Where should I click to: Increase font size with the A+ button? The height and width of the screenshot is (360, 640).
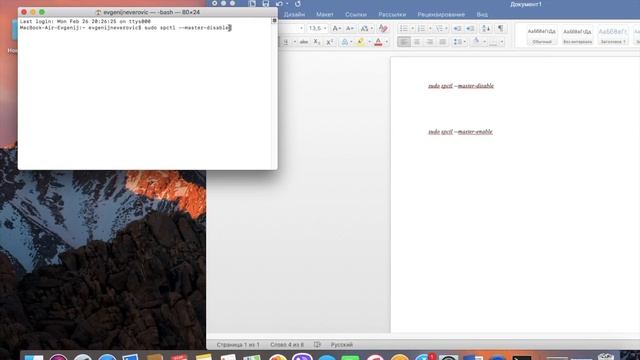pos(336,28)
